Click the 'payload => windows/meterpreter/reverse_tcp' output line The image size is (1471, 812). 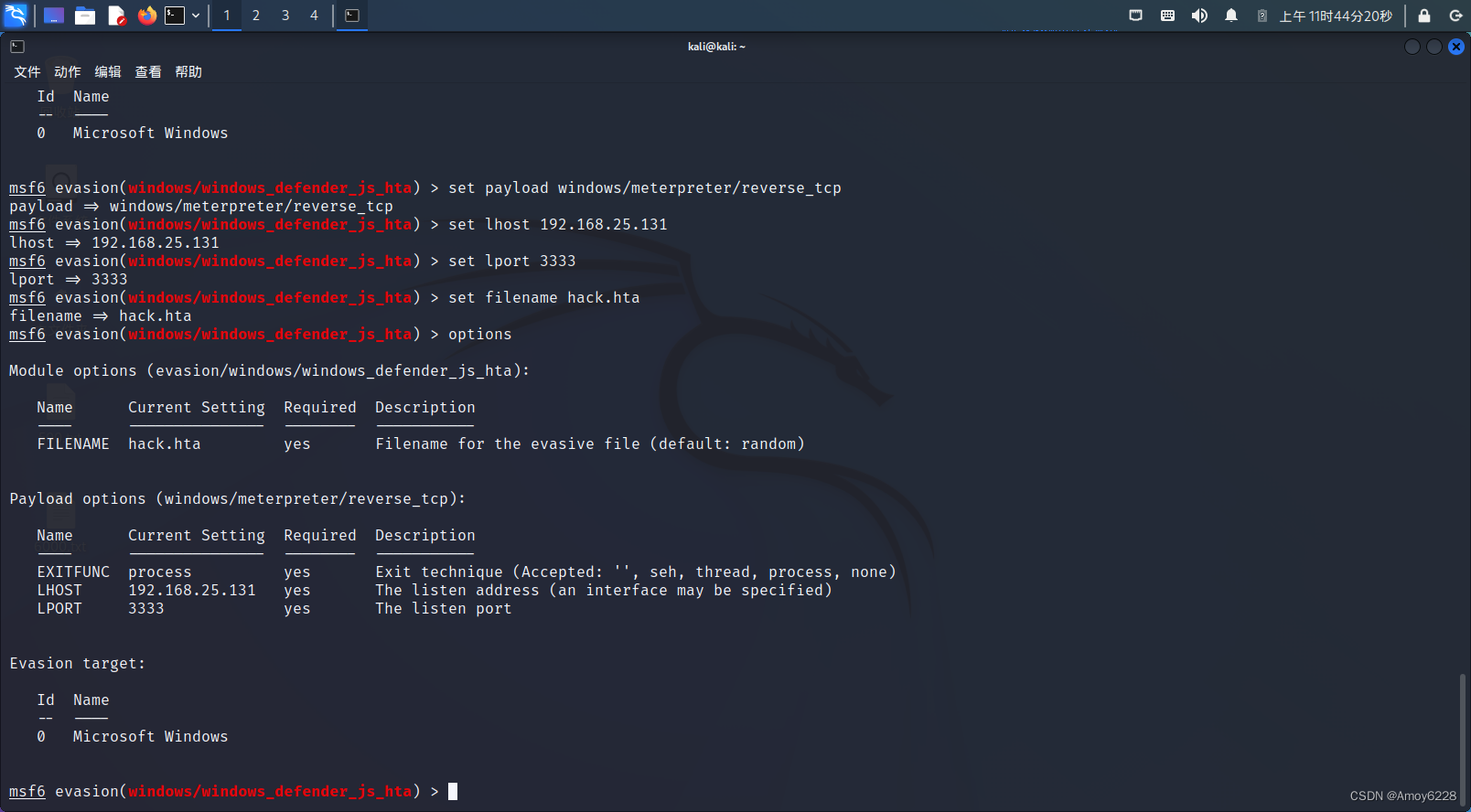pyautogui.click(x=201, y=207)
